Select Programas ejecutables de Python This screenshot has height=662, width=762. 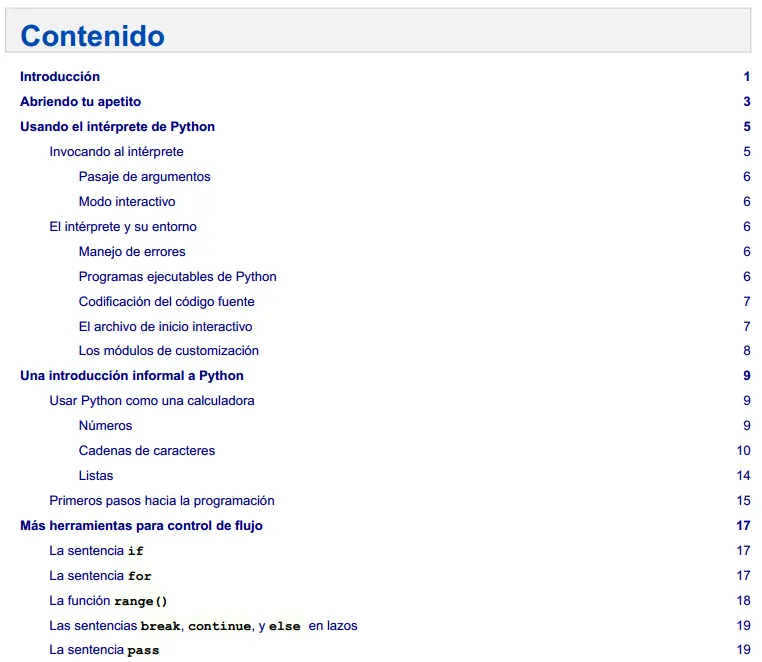click(x=177, y=277)
